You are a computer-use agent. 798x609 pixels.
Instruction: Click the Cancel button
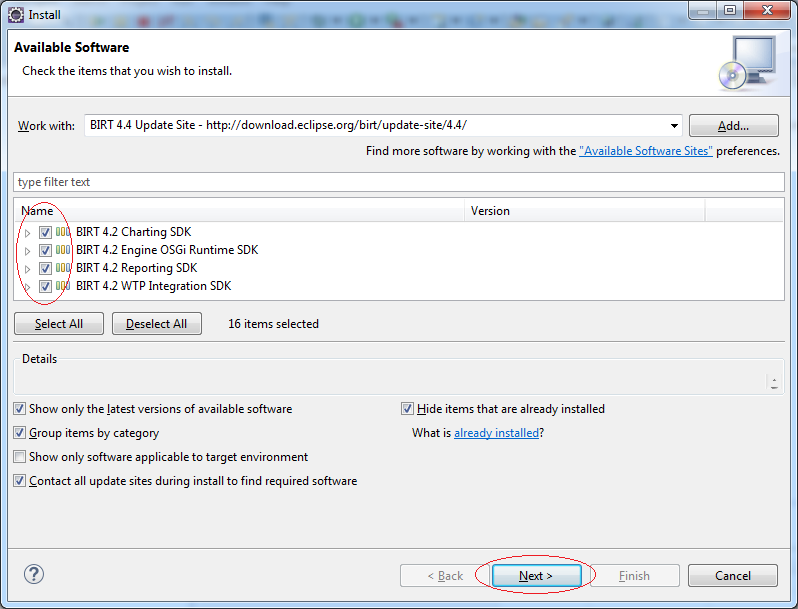(733, 575)
